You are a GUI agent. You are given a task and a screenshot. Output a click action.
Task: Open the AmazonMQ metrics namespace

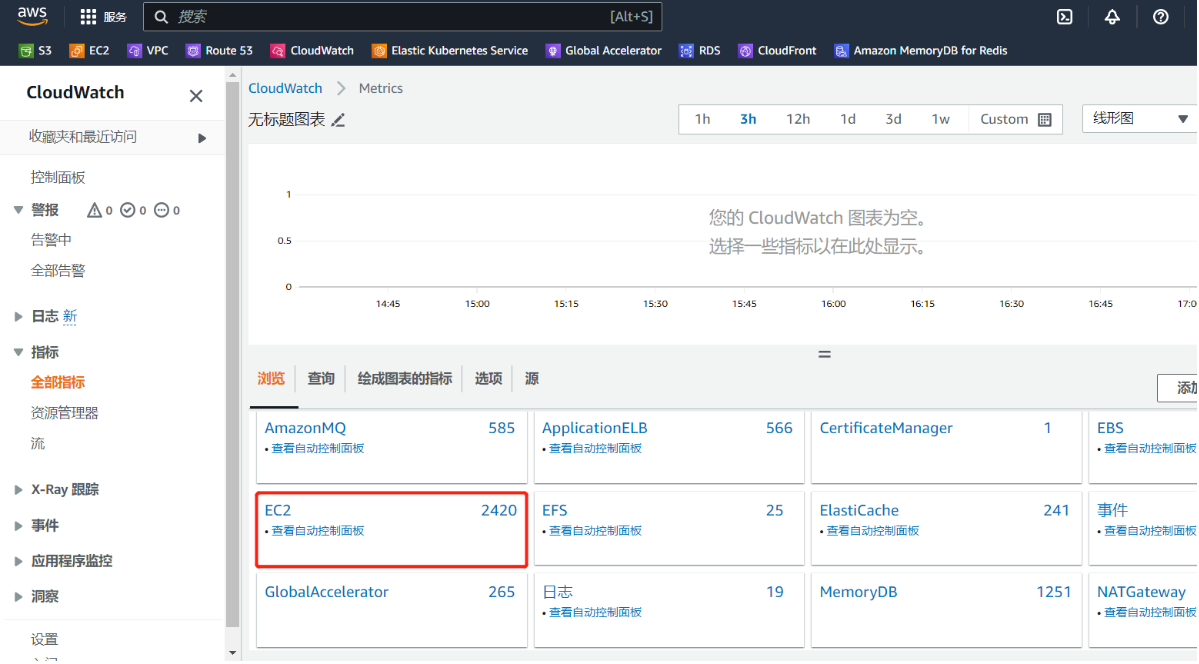point(305,428)
